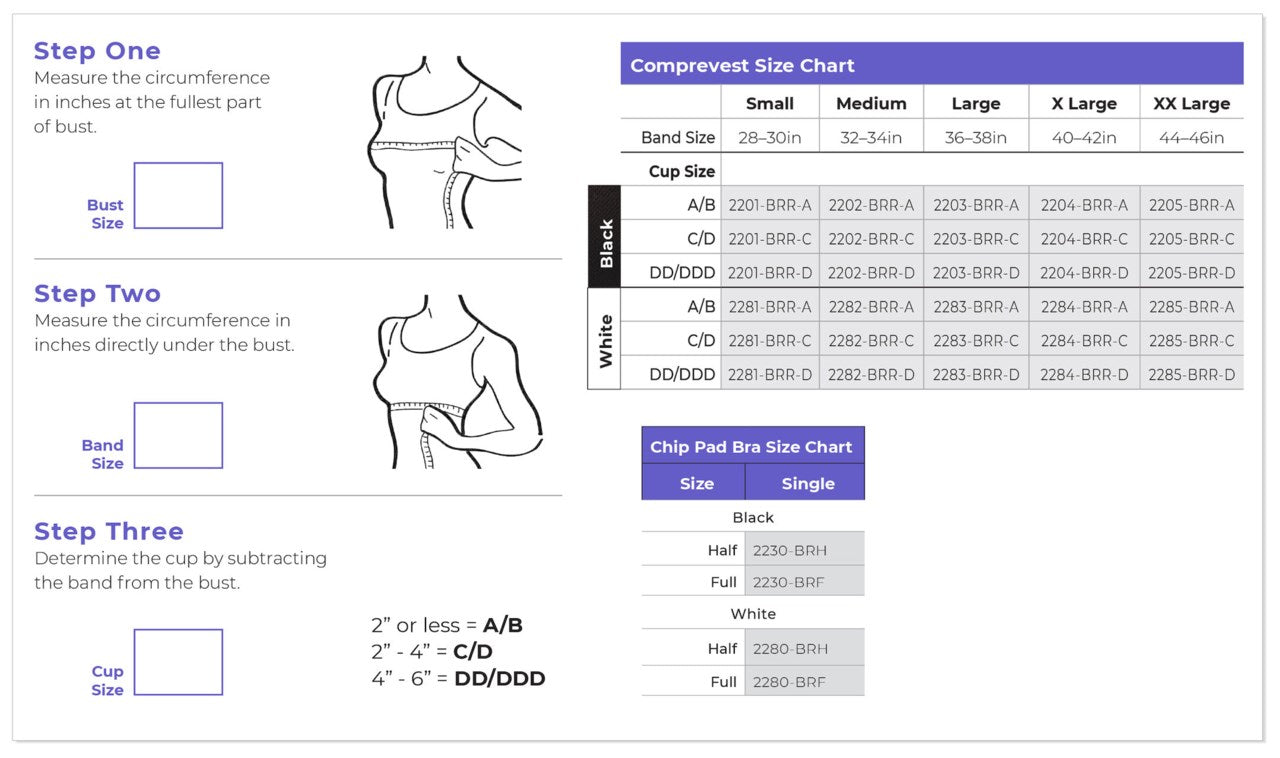Select the XX Large column header

click(1191, 104)
